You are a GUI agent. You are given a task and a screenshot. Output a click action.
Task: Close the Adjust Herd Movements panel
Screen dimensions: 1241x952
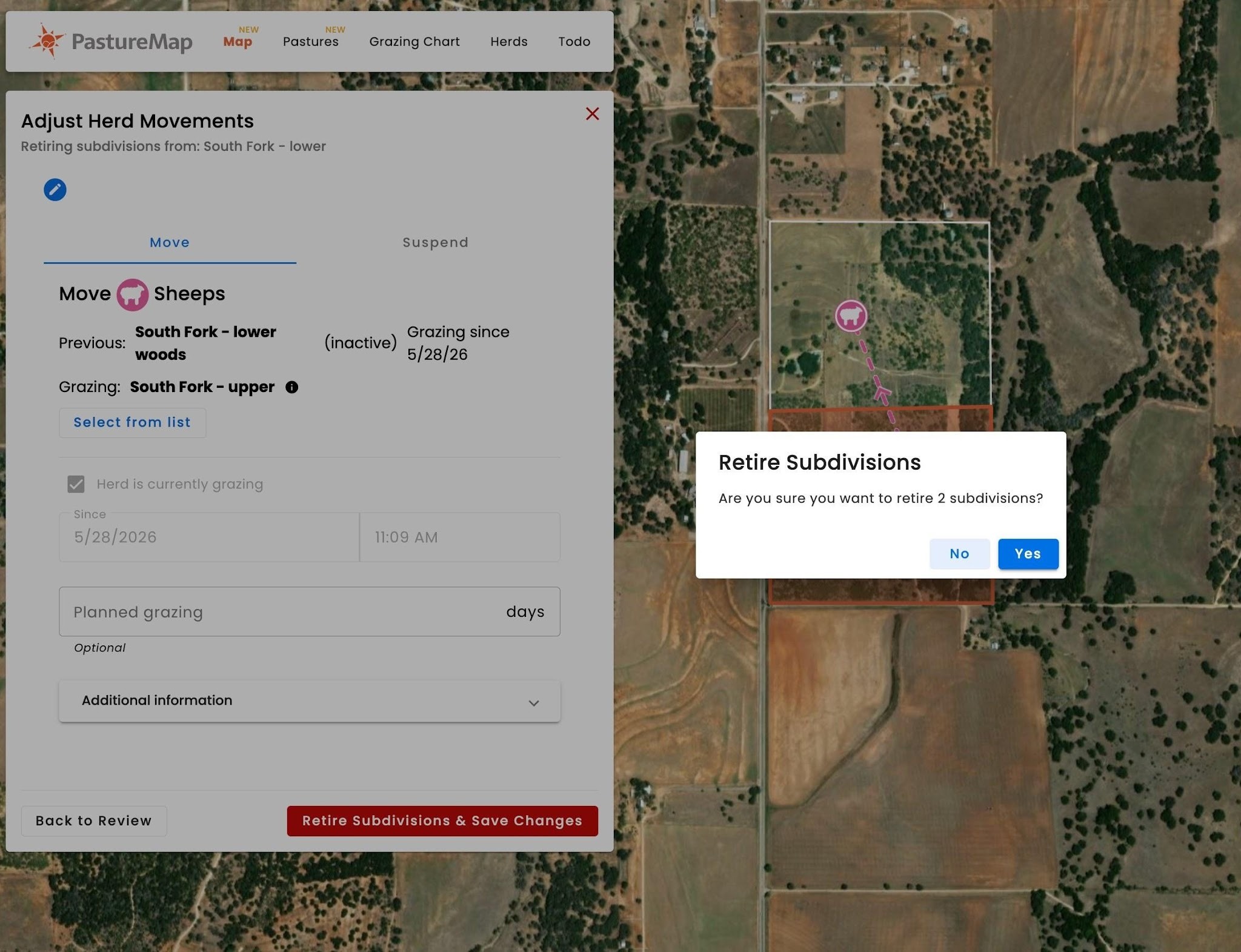click(x=592, y=114)
